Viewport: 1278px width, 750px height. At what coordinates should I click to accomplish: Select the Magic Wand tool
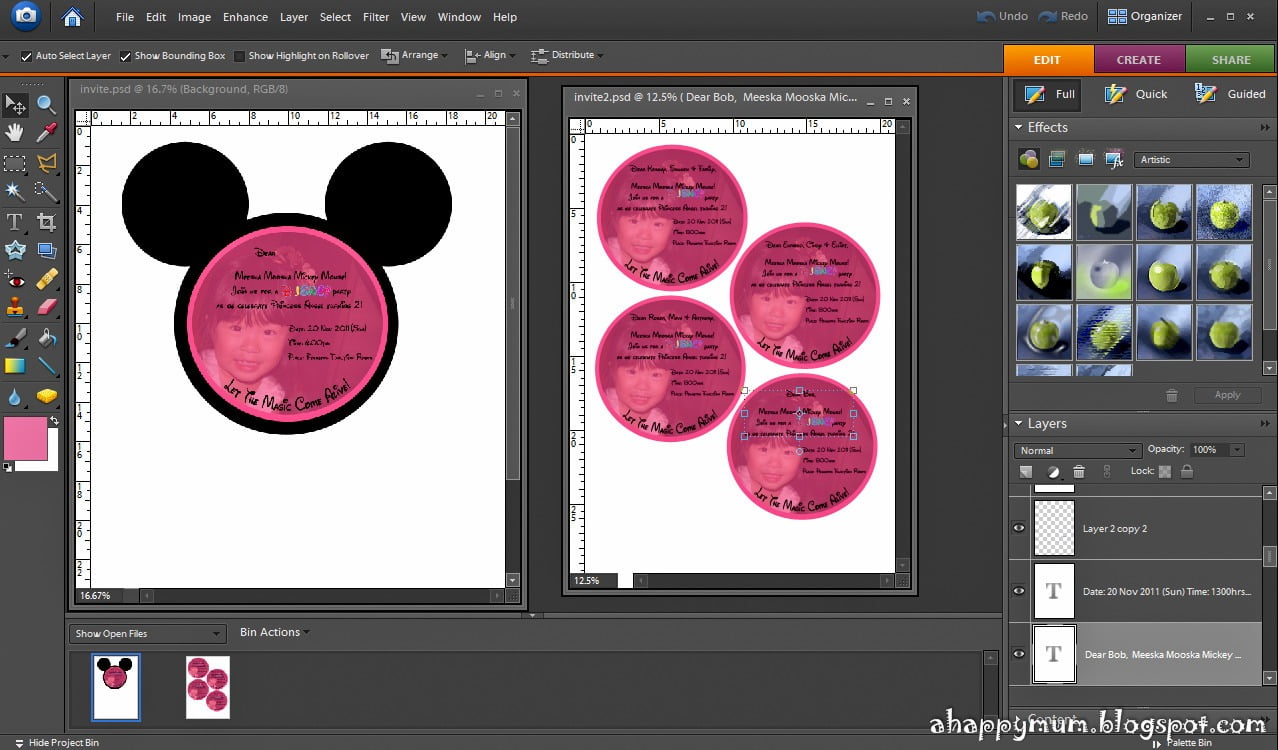[15, 191]
